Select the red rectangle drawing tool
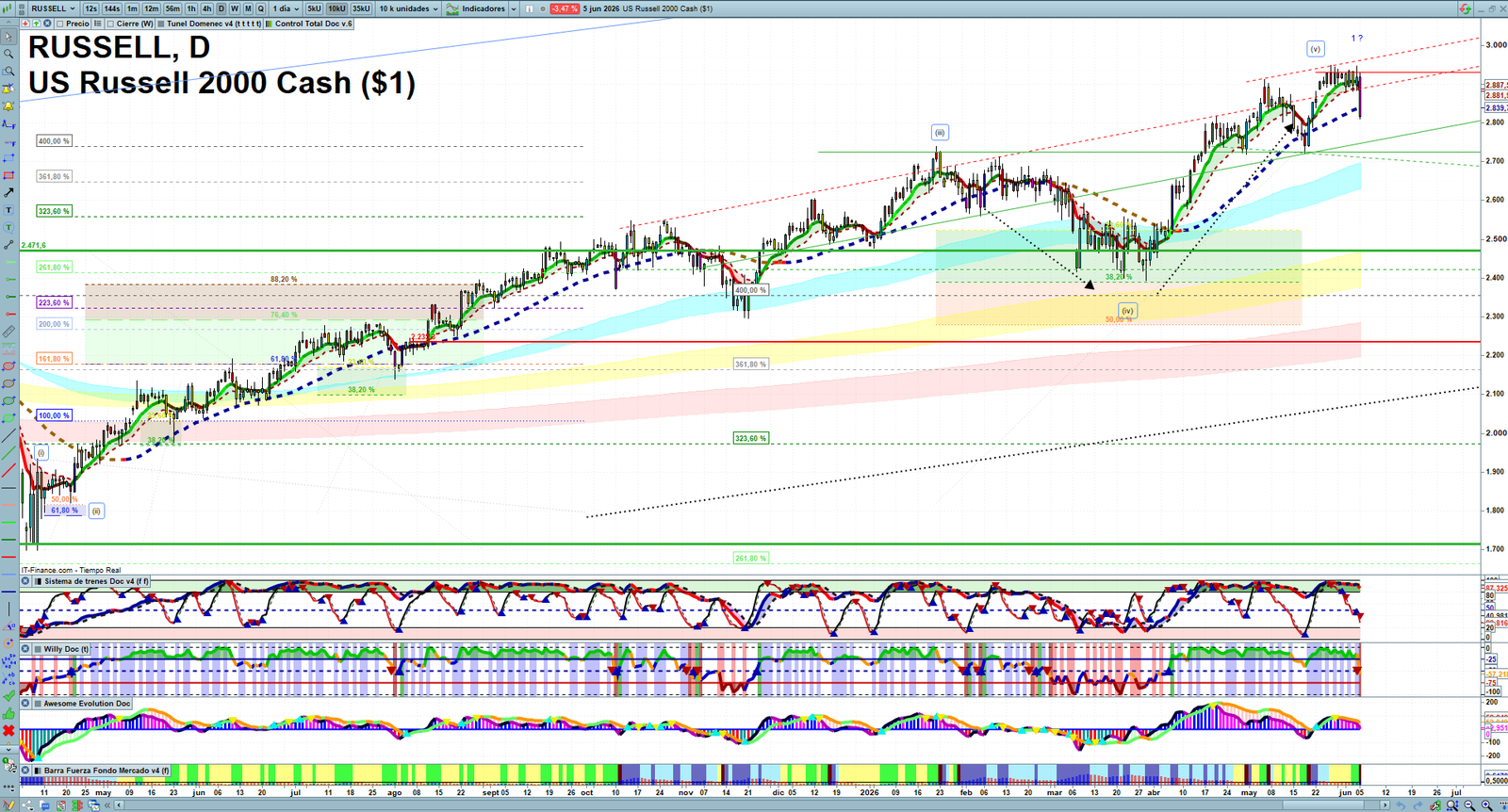The width and height of the screenshot is (1508, 812). point(8,175)
